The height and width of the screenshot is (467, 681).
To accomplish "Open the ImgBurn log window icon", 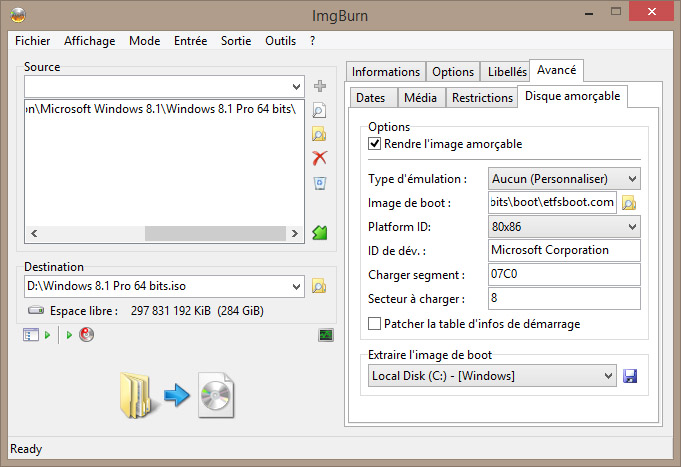I will (326, 335).
